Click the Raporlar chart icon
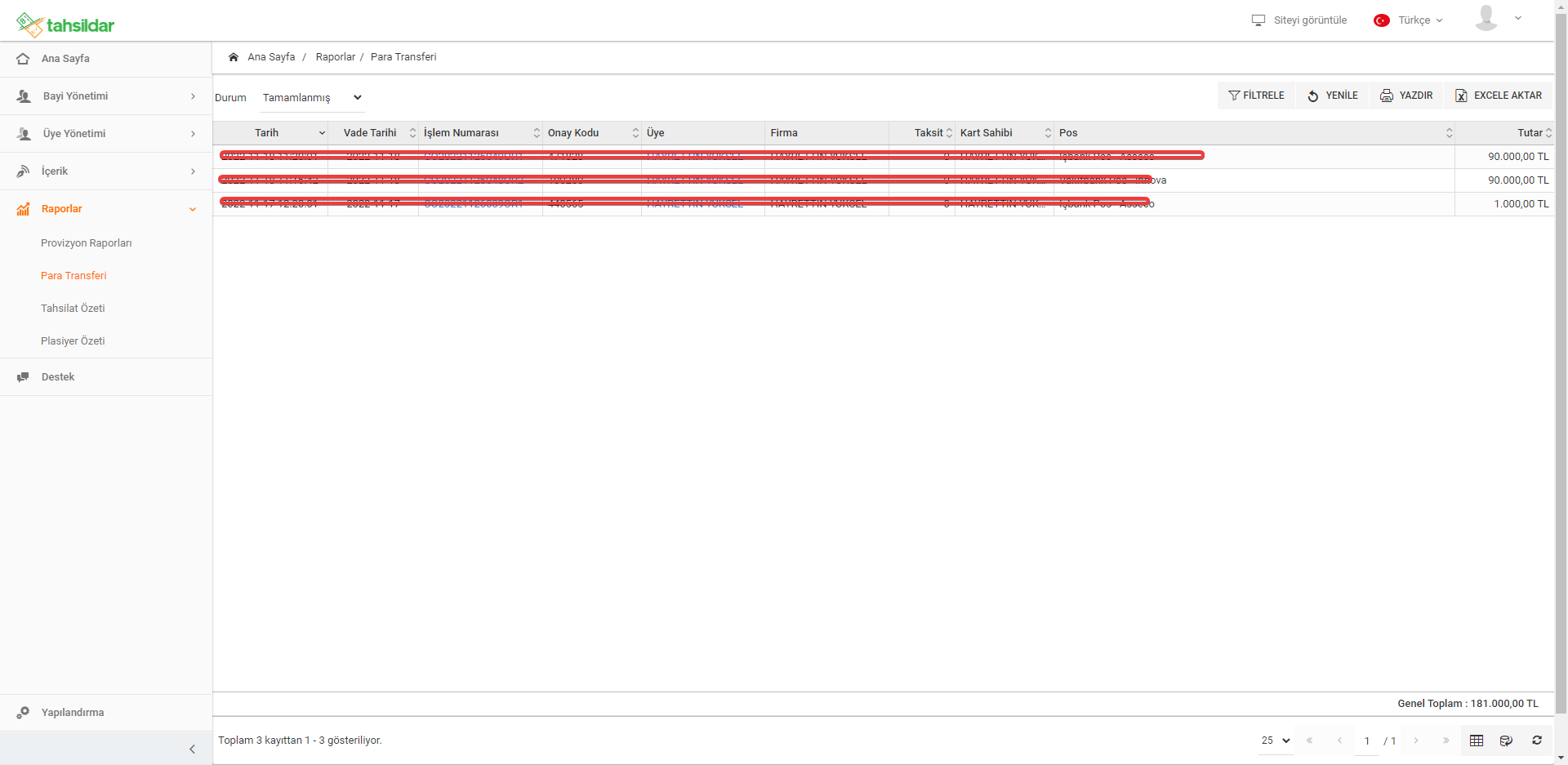1568x765 pixels. (23, 209)
